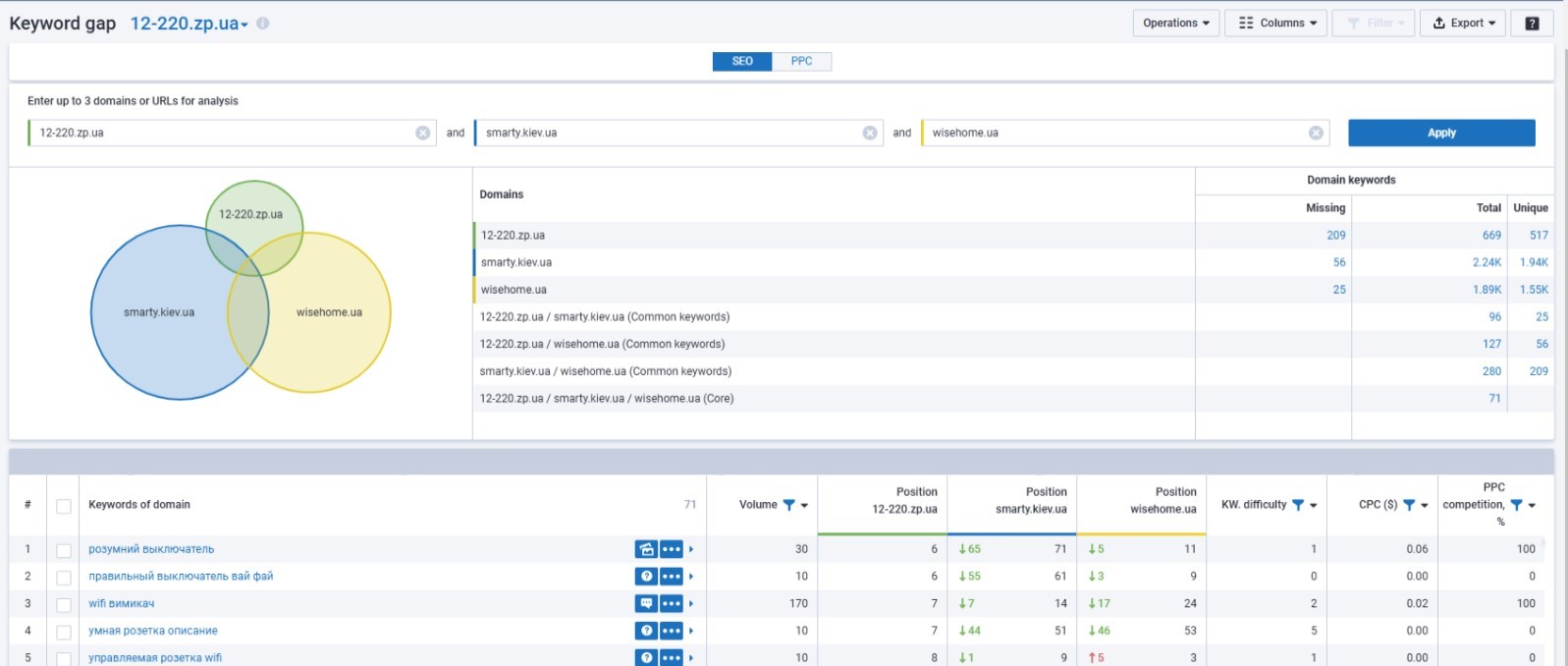Click total 2.24K for smarty.kiev.ua
Image resolution: width=1568 pixels, height=666 pixels.
(1487, 262)
